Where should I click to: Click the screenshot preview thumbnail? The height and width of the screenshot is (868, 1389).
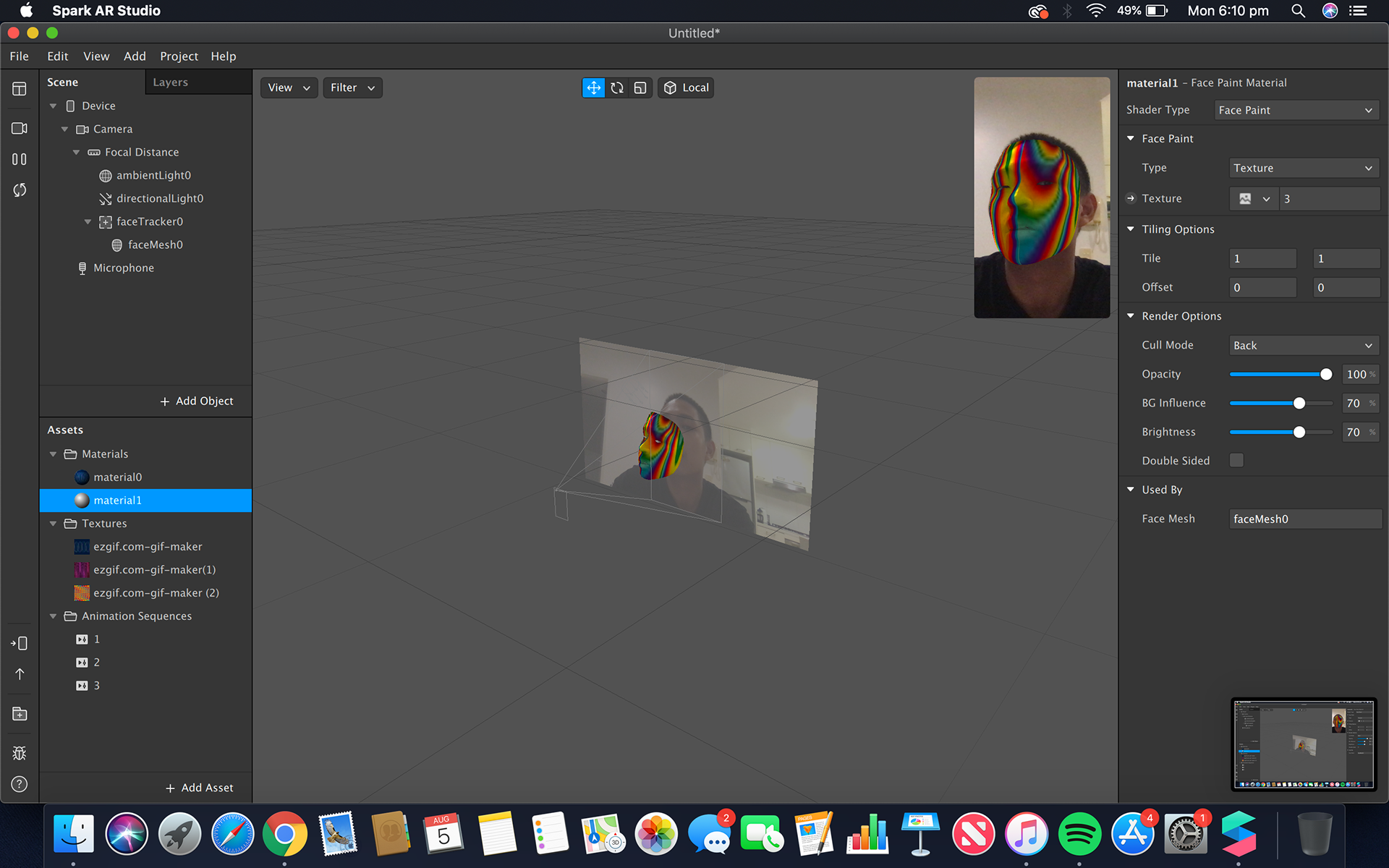tap(1304, 744)
